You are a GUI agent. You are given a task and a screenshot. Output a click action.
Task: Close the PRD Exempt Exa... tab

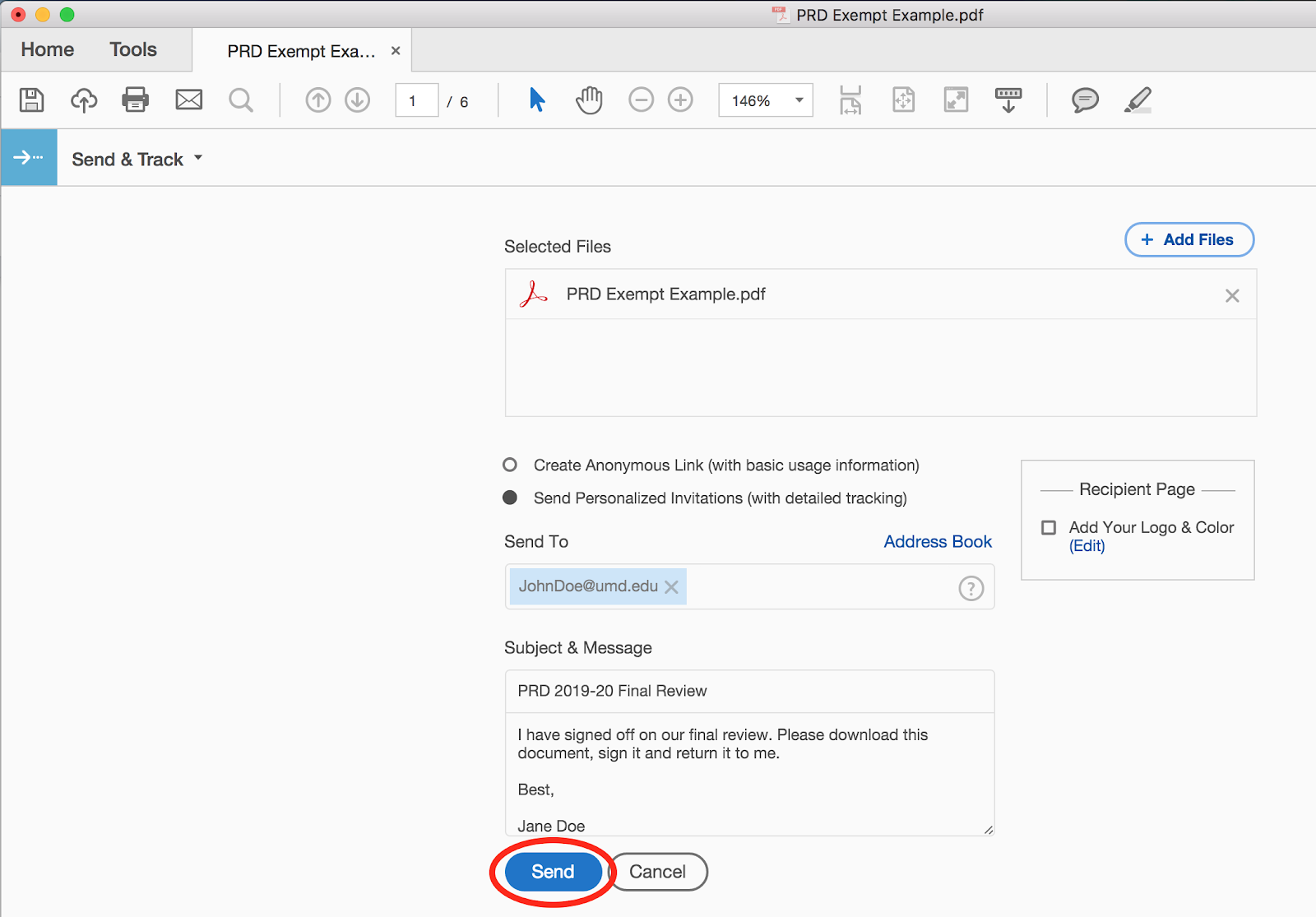point(396,51)
